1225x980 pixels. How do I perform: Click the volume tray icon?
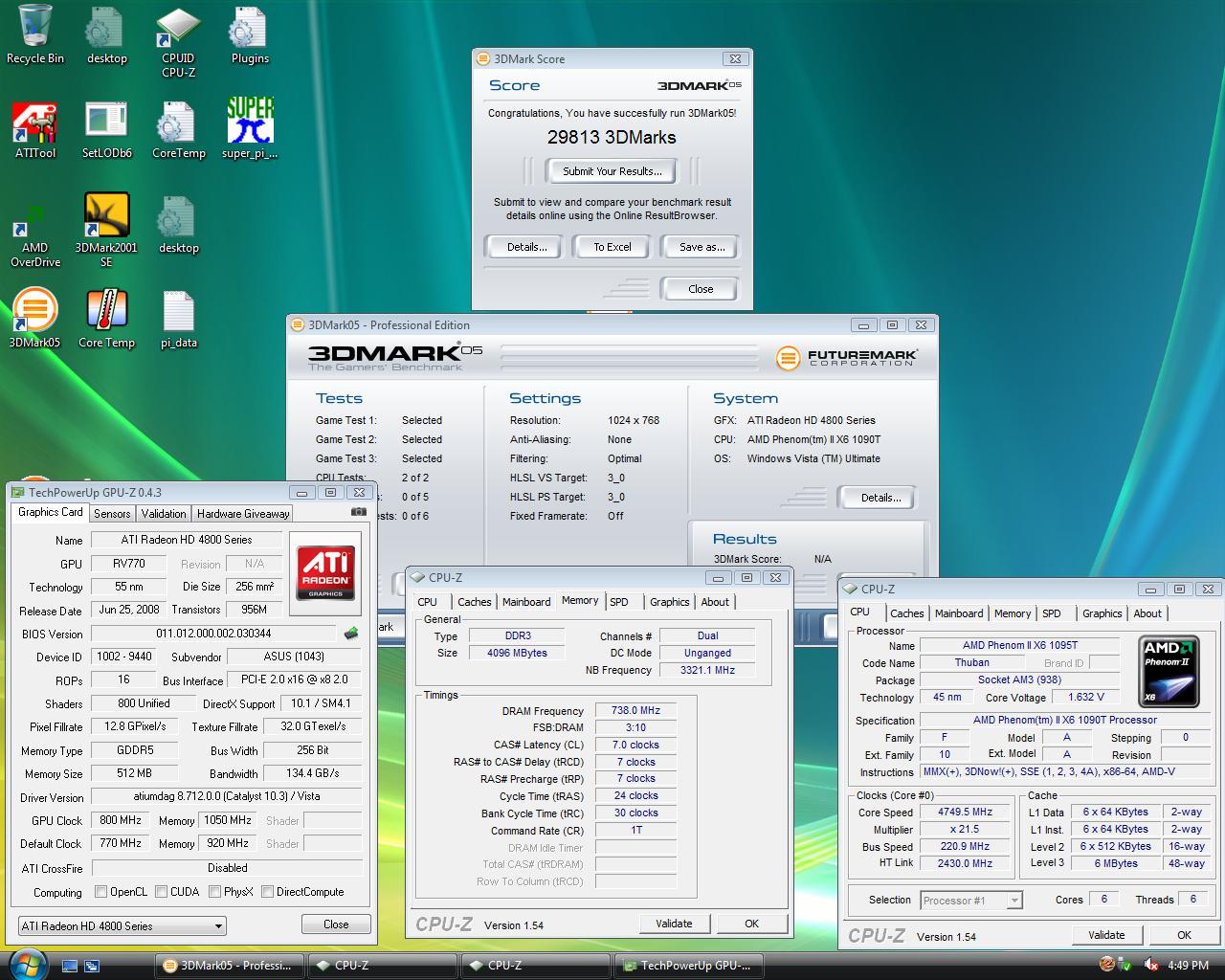pyautogui.click(x=1151, y=965)
